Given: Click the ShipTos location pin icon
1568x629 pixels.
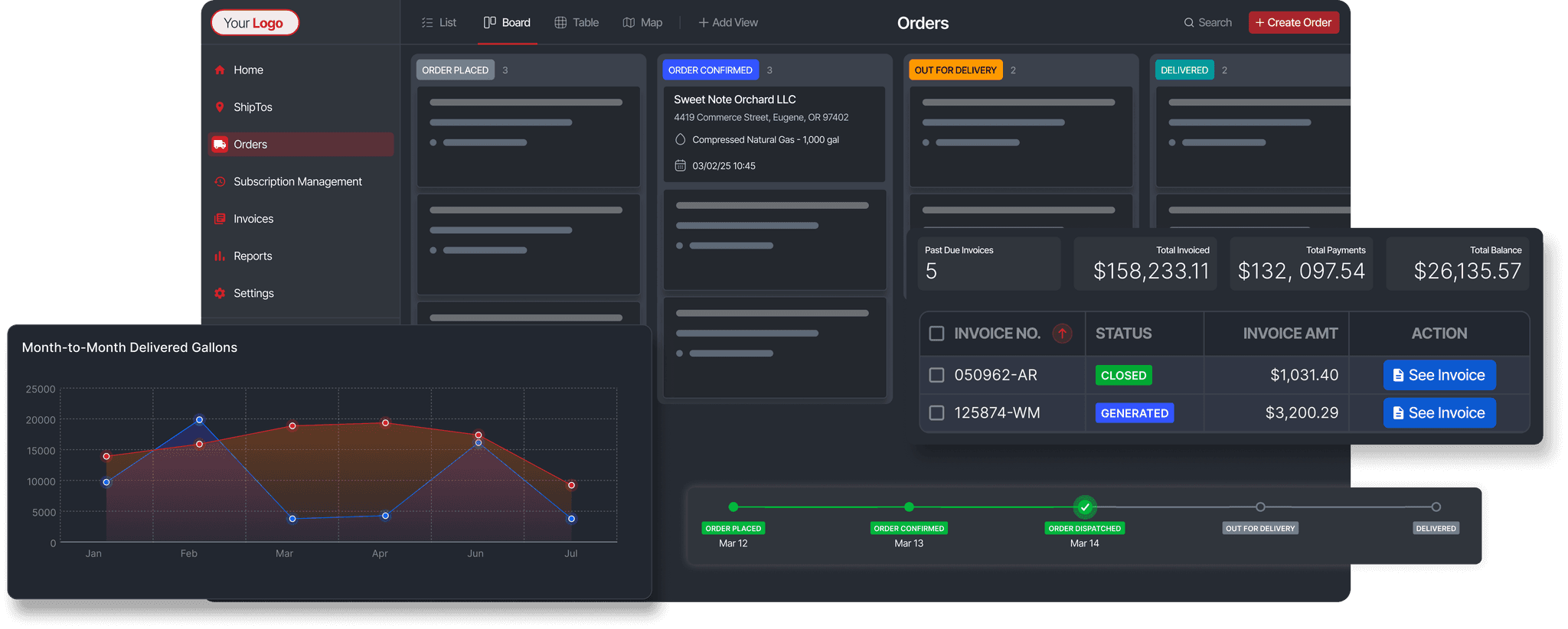Looking at the screenshot, I should [220, 107].
